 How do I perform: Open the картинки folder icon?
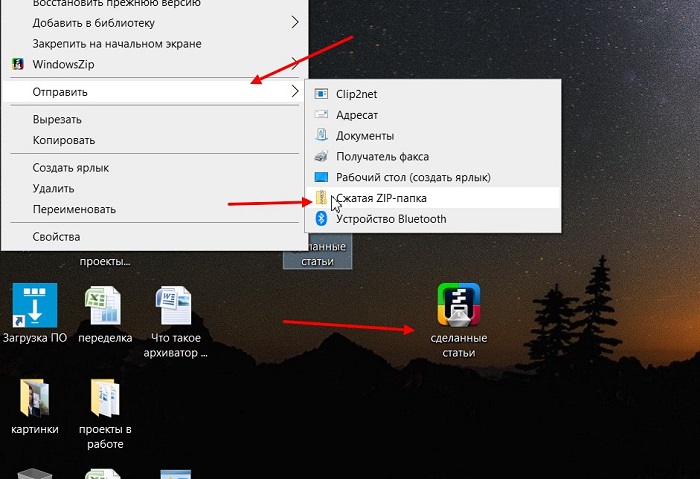point(35,398)
